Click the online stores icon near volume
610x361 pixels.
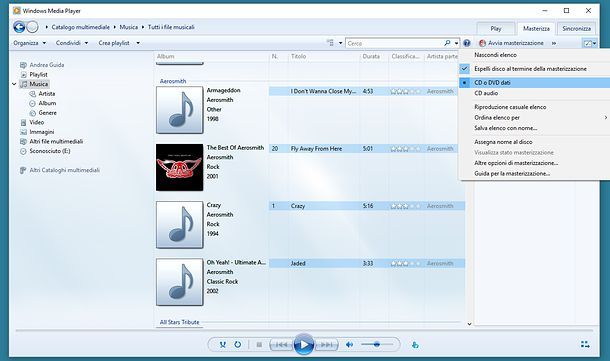click(x=415, y=345)
